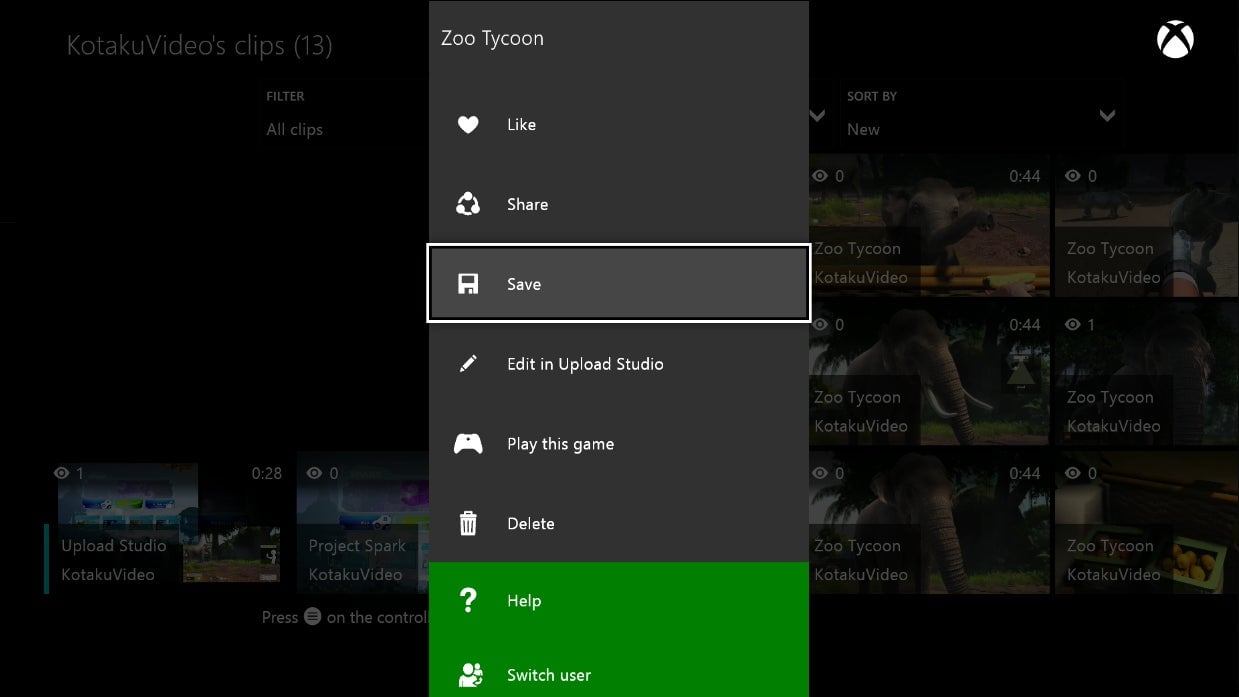Select the Switch user text label
This screenshot has height=697, width=1239.
(548, 675)
